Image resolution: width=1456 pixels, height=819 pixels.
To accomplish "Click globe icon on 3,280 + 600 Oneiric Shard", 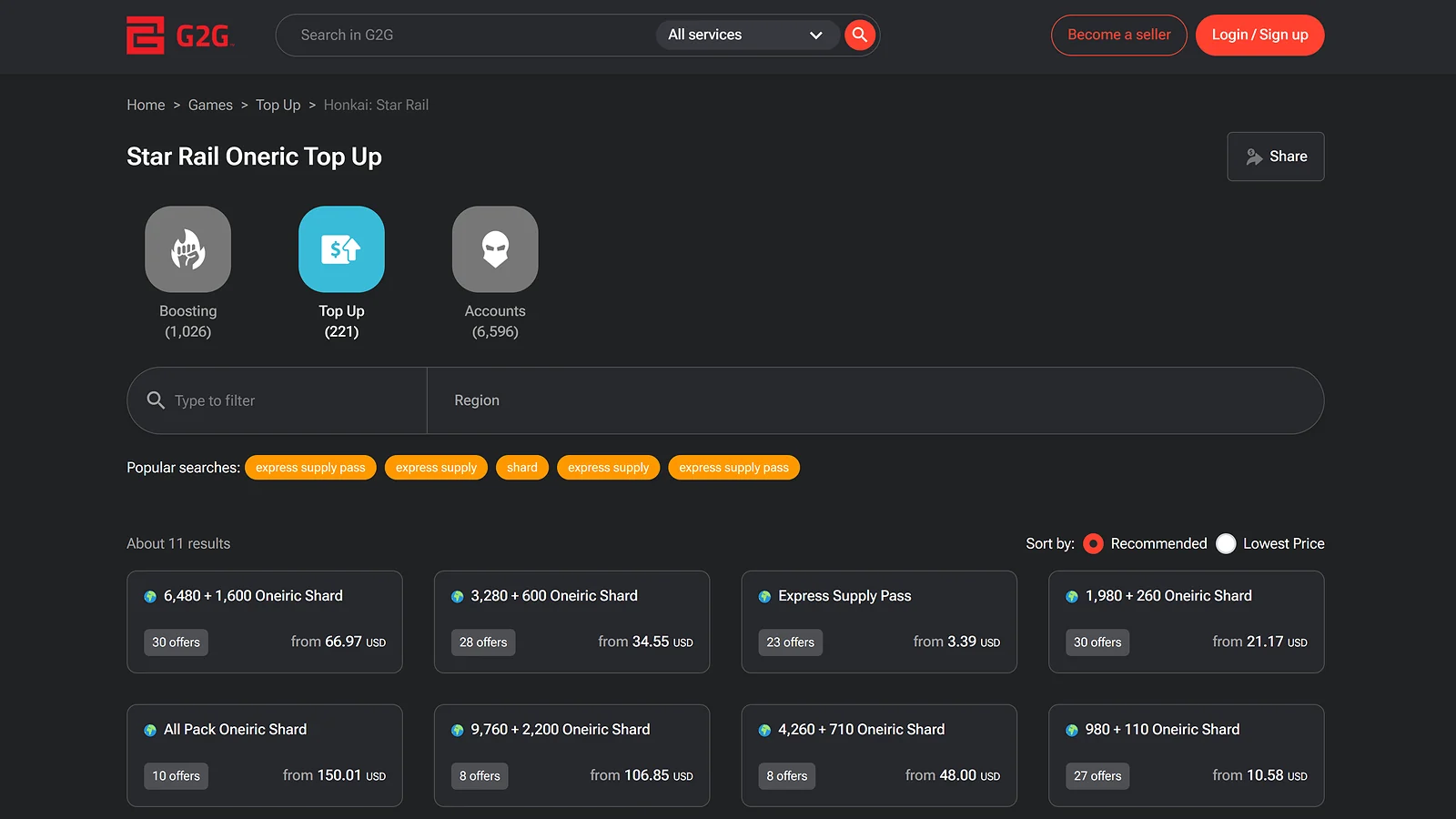I will [458, 597].
